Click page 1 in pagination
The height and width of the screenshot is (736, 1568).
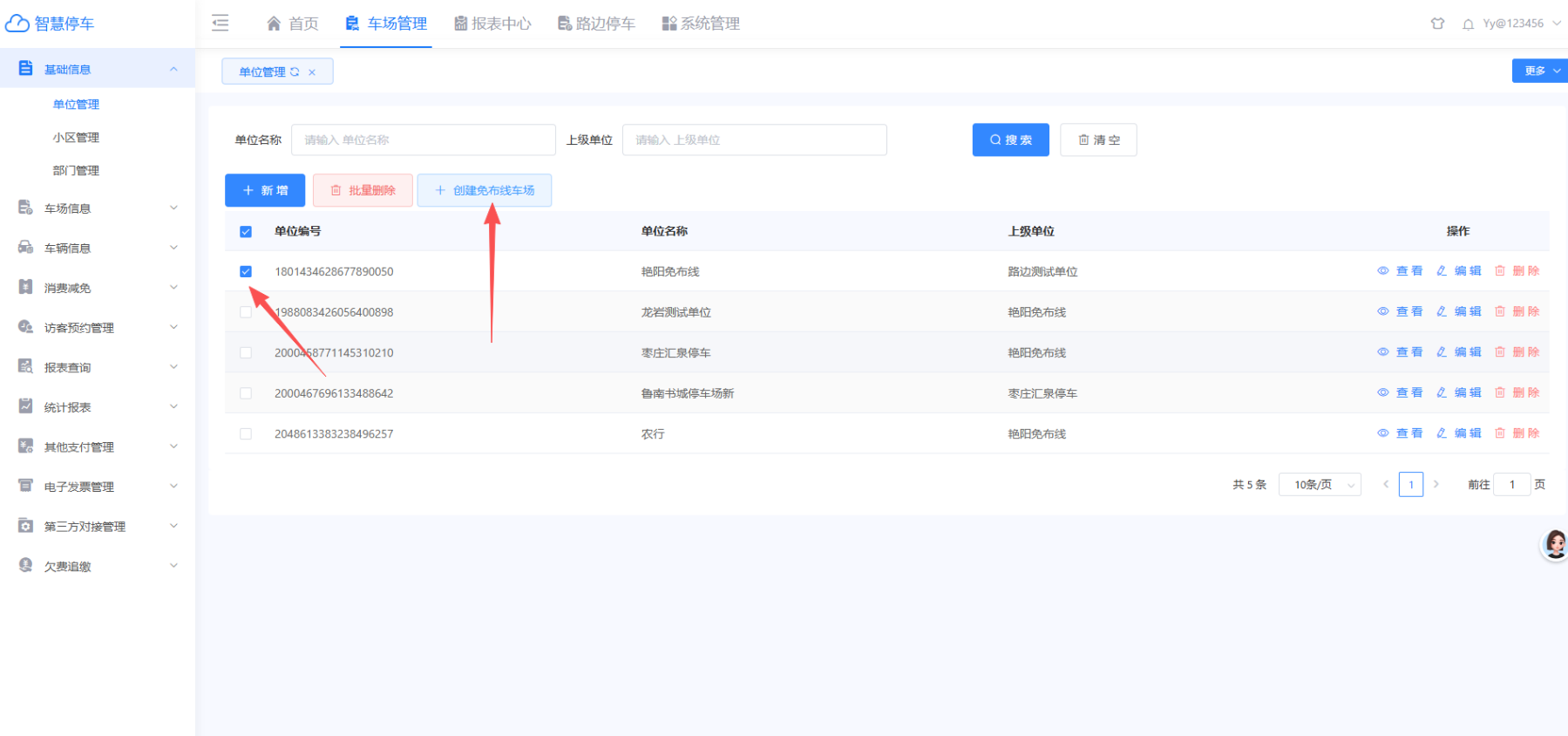coord(1411,485)
